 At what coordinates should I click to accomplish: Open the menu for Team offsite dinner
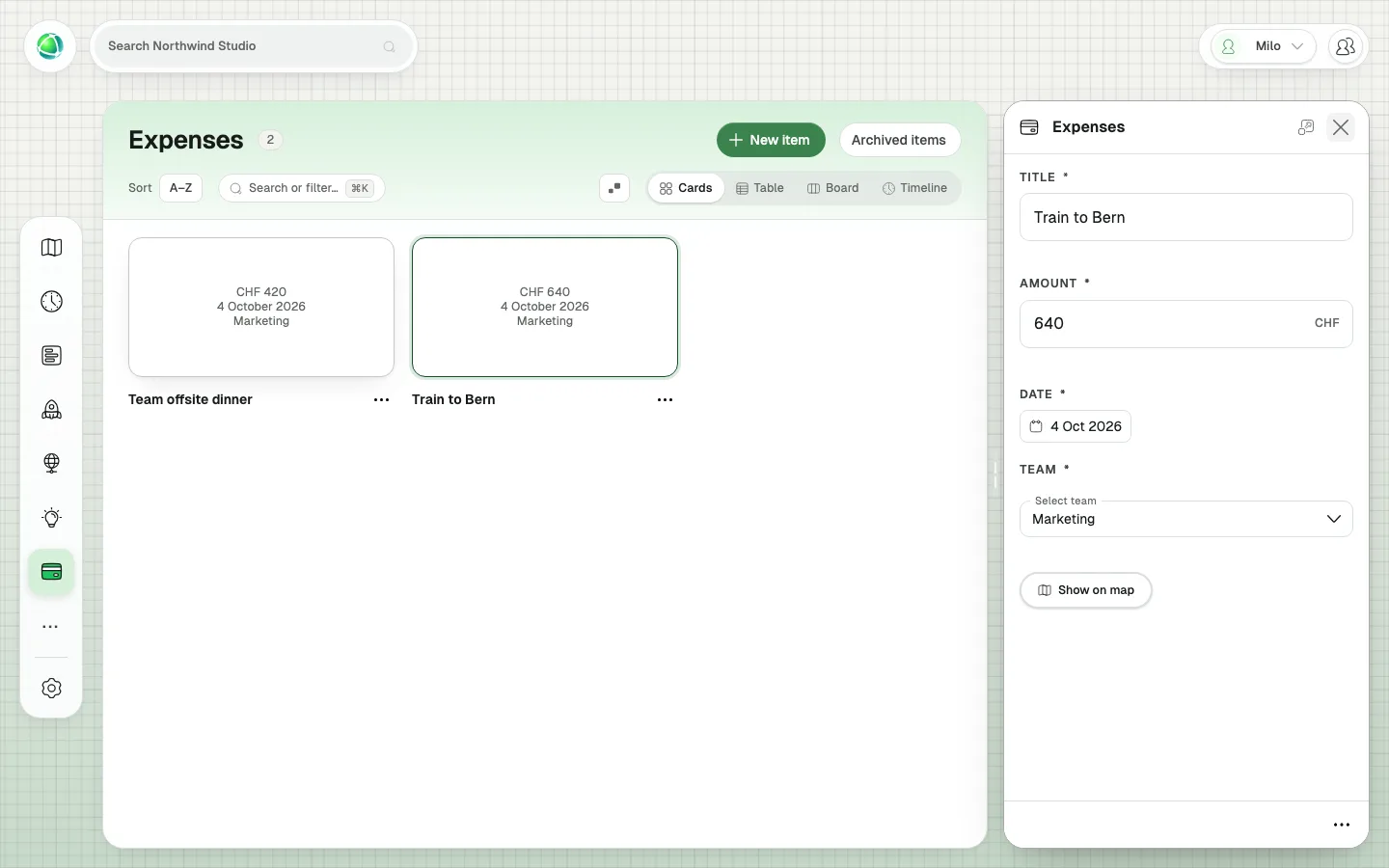(x=382, y=400)
